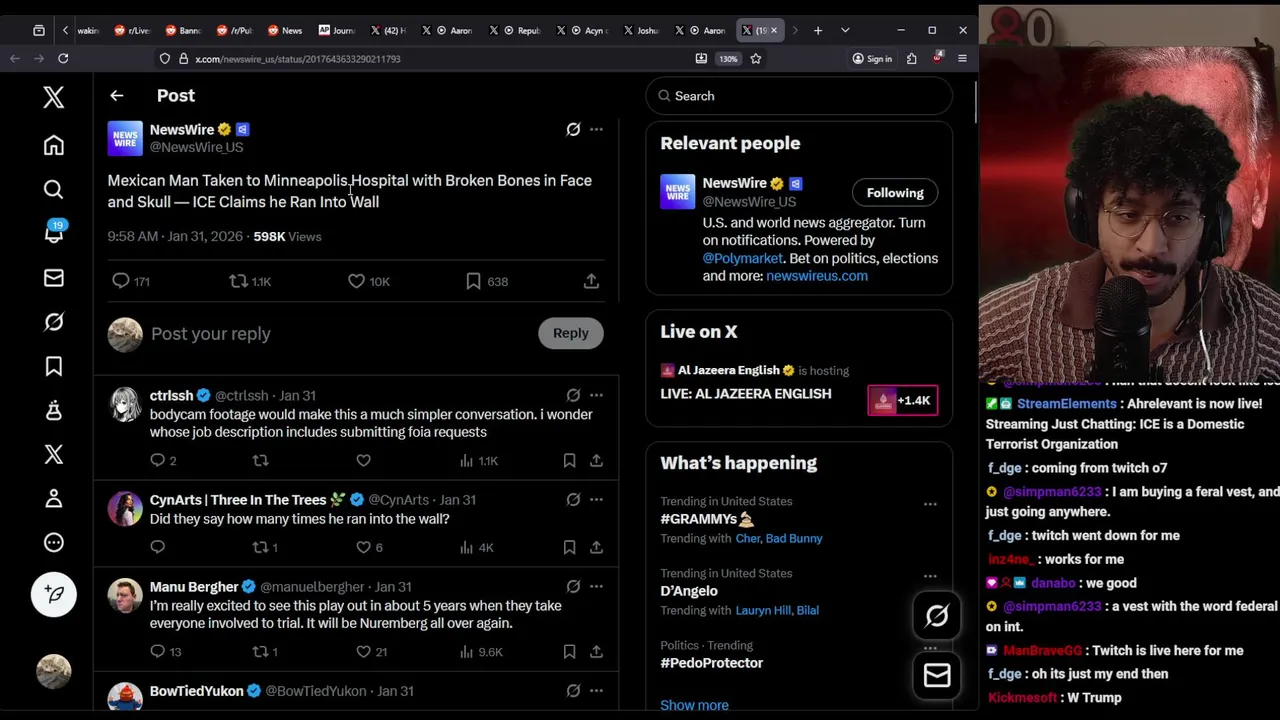Click the Search box on X
The height and width of the screenshot is (720, 1280).
click(x=799, y=96)
